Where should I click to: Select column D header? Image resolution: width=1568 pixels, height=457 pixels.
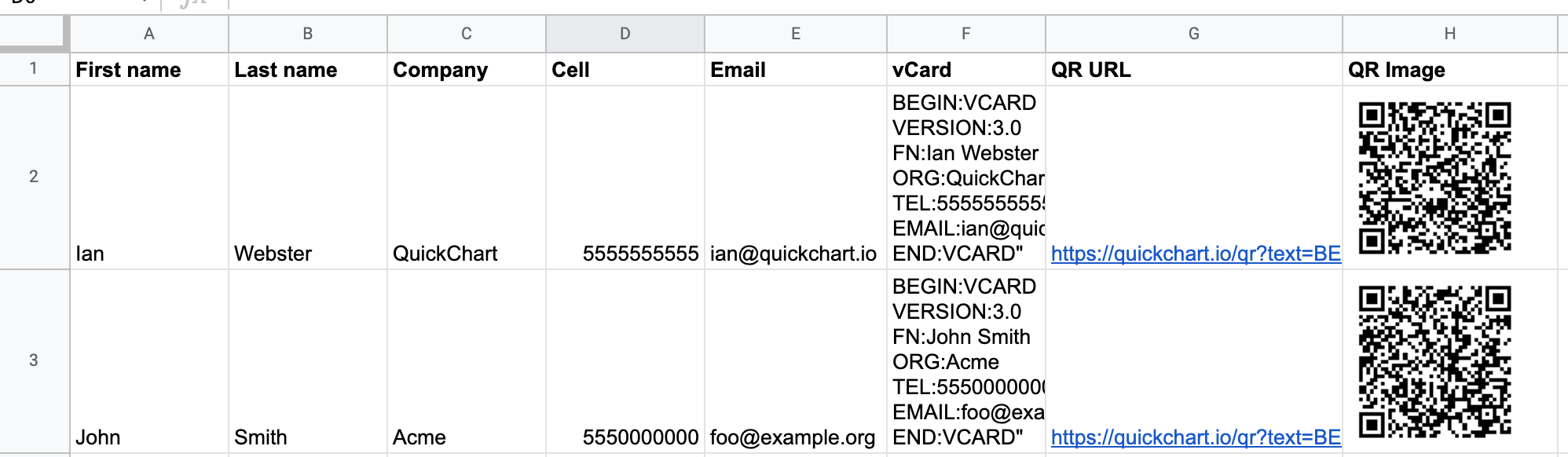[x=625, y=34]
